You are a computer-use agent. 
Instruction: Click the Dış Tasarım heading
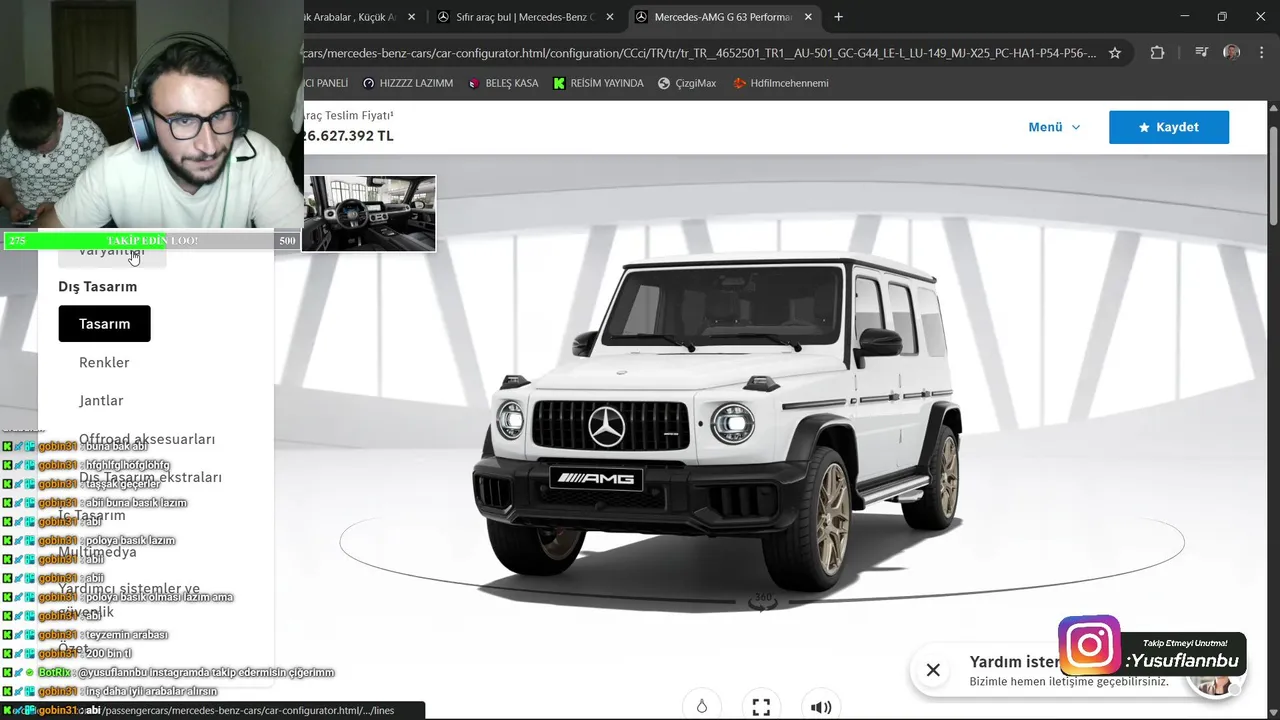(97, 286)
